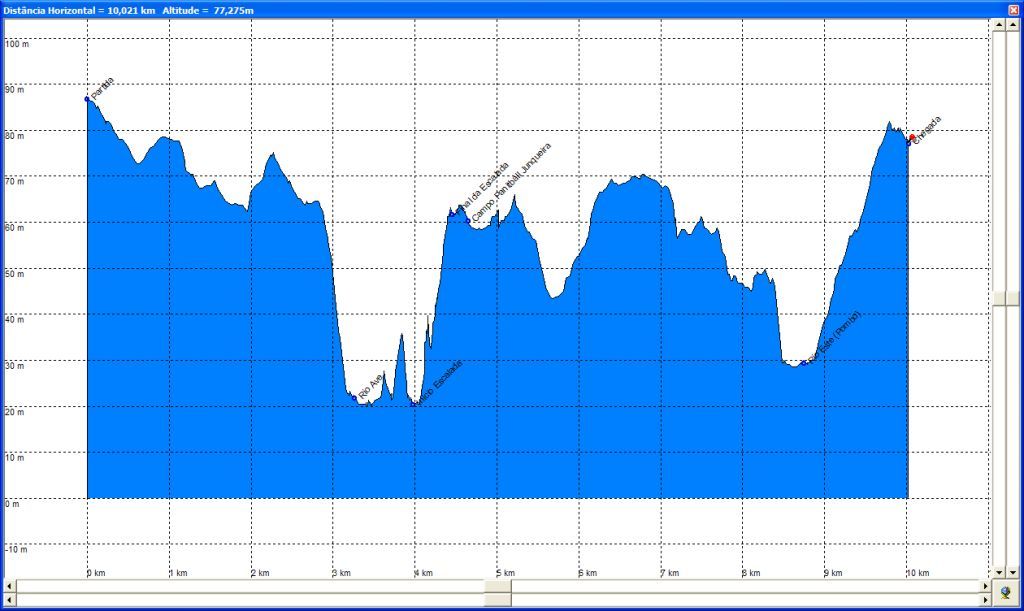Select the Rio Ave waypoint marker
1024x611 pixels.
355,398
